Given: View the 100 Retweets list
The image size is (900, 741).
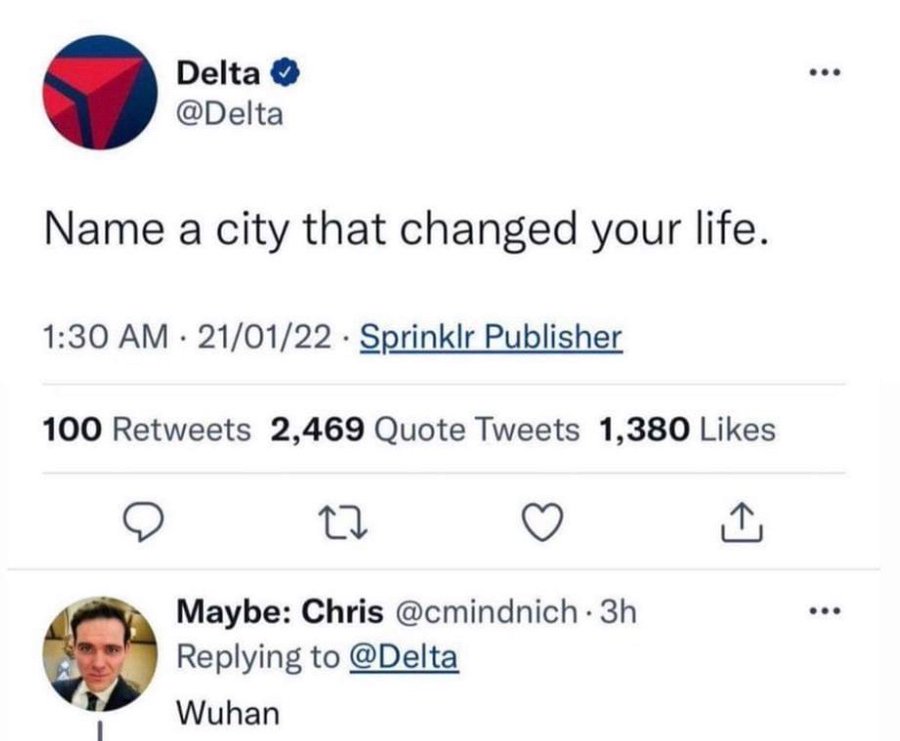Looking at the screenshot, I should [x=146, y=430].
